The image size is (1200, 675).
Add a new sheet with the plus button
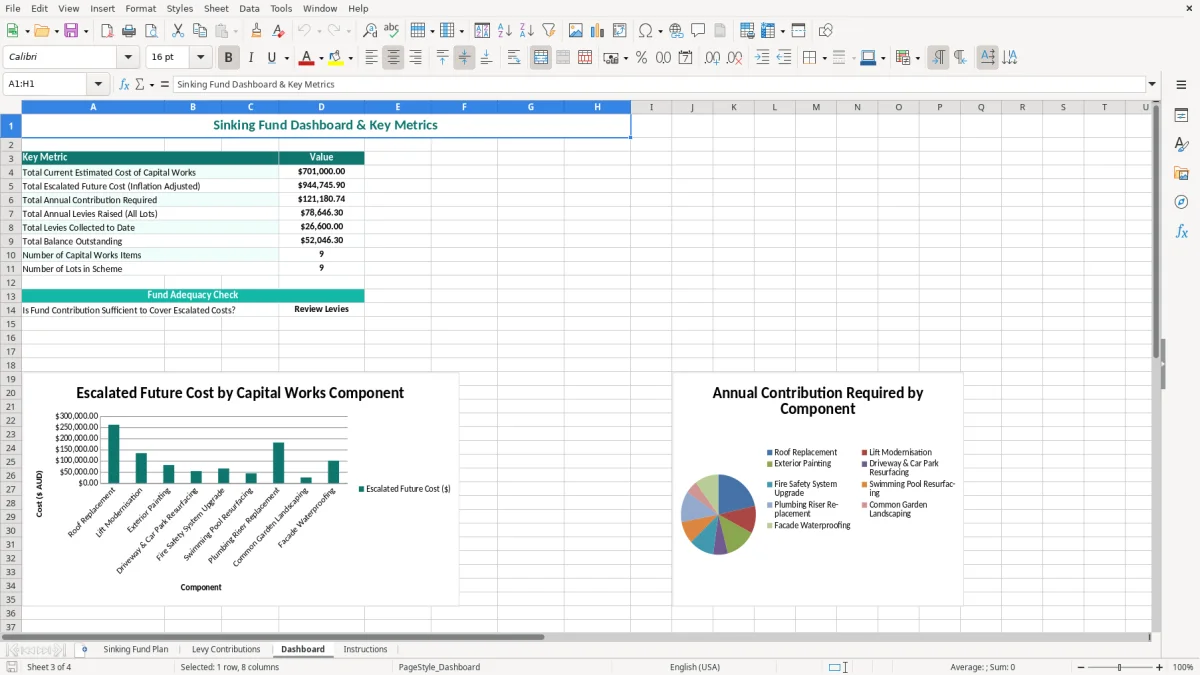click(x=84, y=649)
